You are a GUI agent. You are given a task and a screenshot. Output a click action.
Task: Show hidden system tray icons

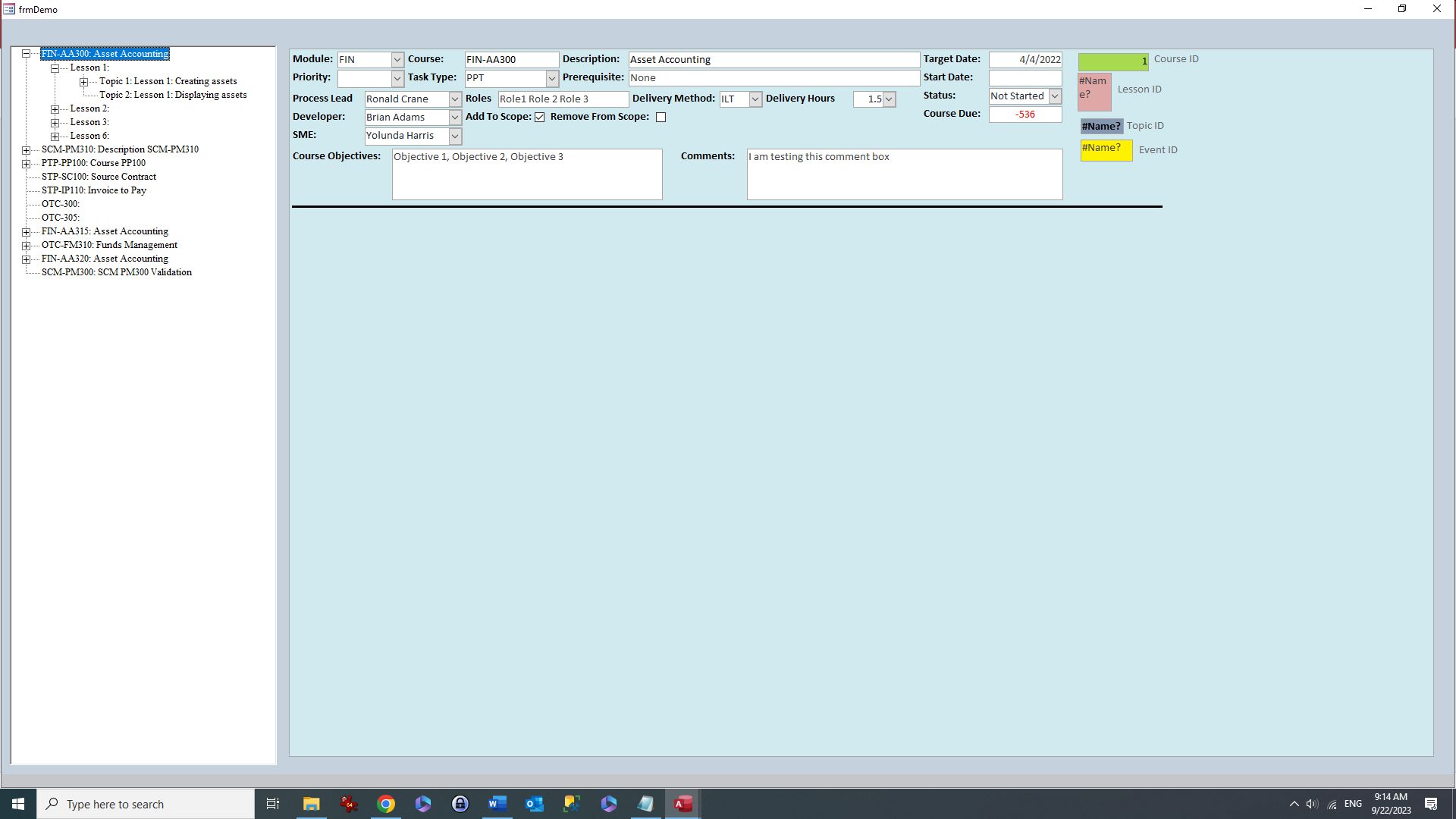tap(1294, 804)
